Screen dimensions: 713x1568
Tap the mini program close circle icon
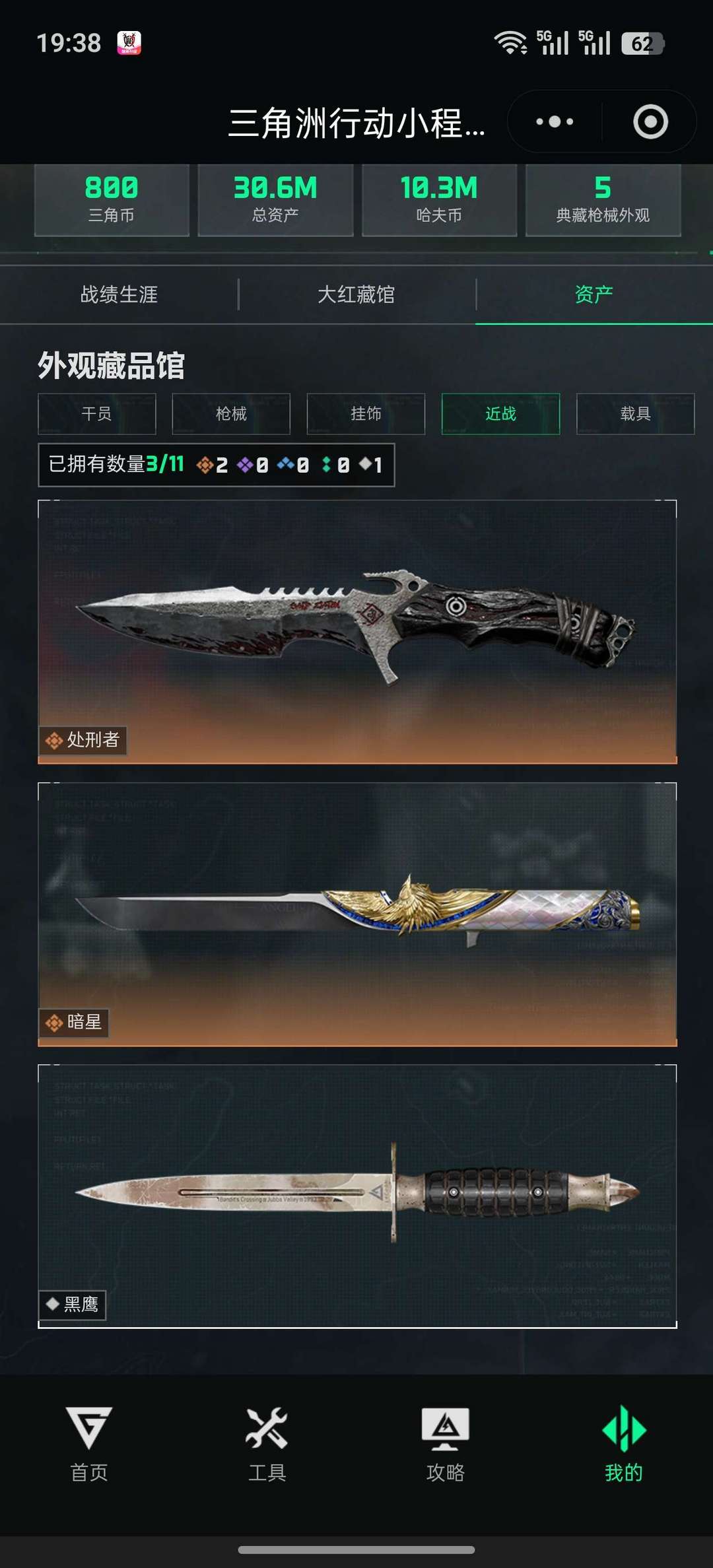[x=650, y=121]
